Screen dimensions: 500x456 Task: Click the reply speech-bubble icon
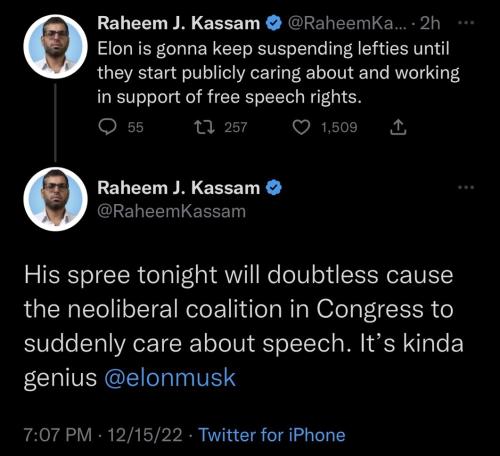coord(107,127)
